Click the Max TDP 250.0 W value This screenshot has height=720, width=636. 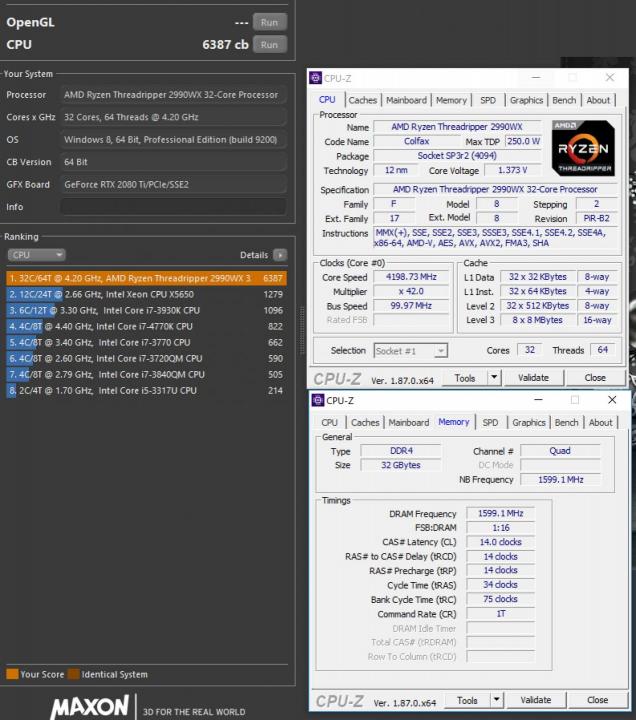pyautogui.click(x=523, y=141)
